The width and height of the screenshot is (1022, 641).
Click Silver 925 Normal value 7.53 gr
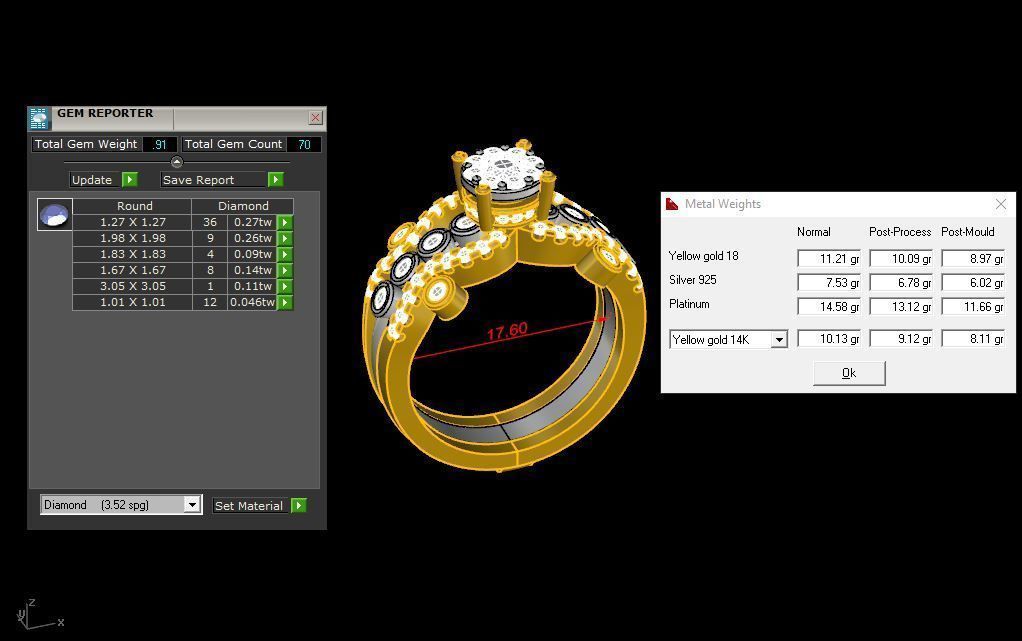[x=828, y=283]
